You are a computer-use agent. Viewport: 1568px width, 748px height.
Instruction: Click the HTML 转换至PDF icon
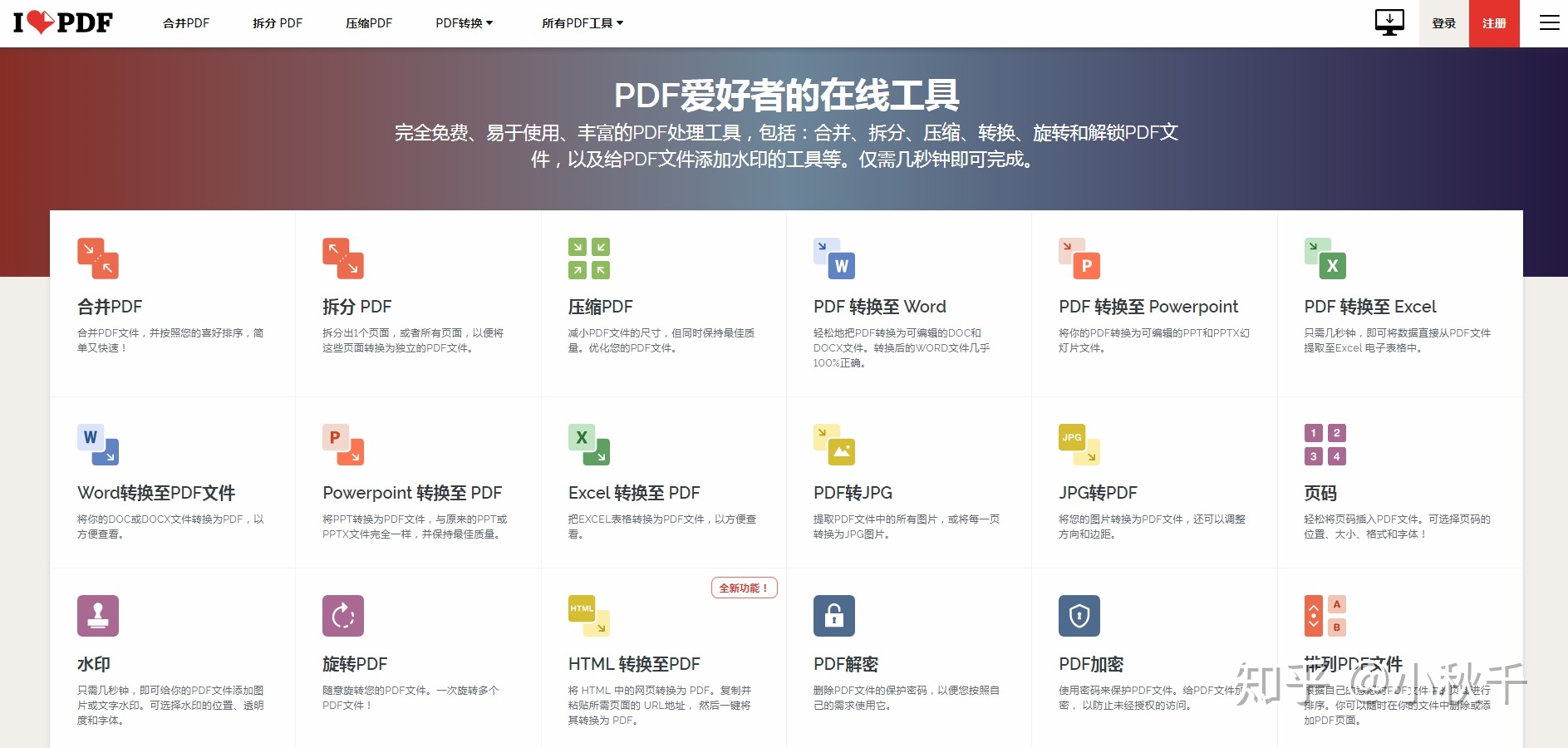coord(589,616)
